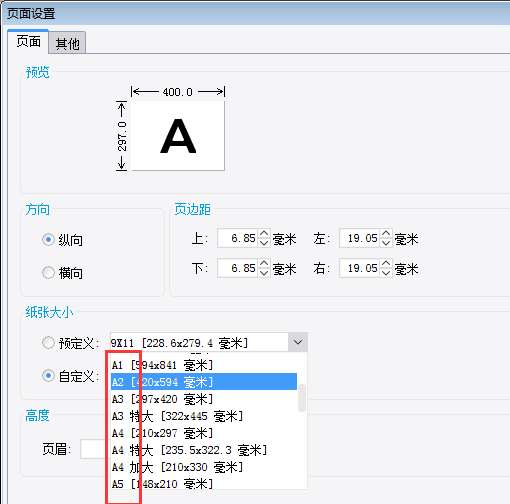
Task: Select A4 特大 [235.5x322.3 毫米] option
Action: click(204, 450)
